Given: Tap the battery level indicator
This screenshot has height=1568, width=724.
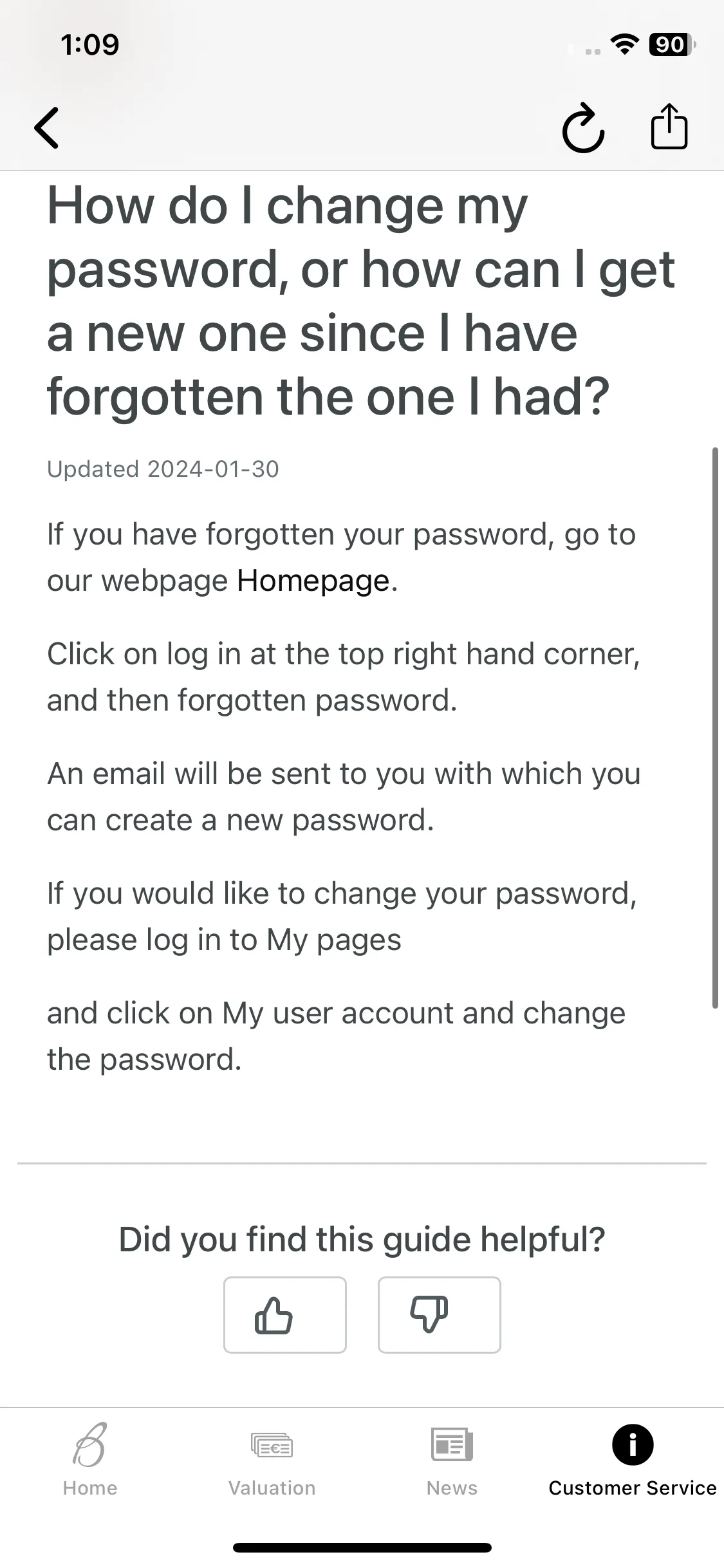Looking at the screenshot, I should (673, 44).
